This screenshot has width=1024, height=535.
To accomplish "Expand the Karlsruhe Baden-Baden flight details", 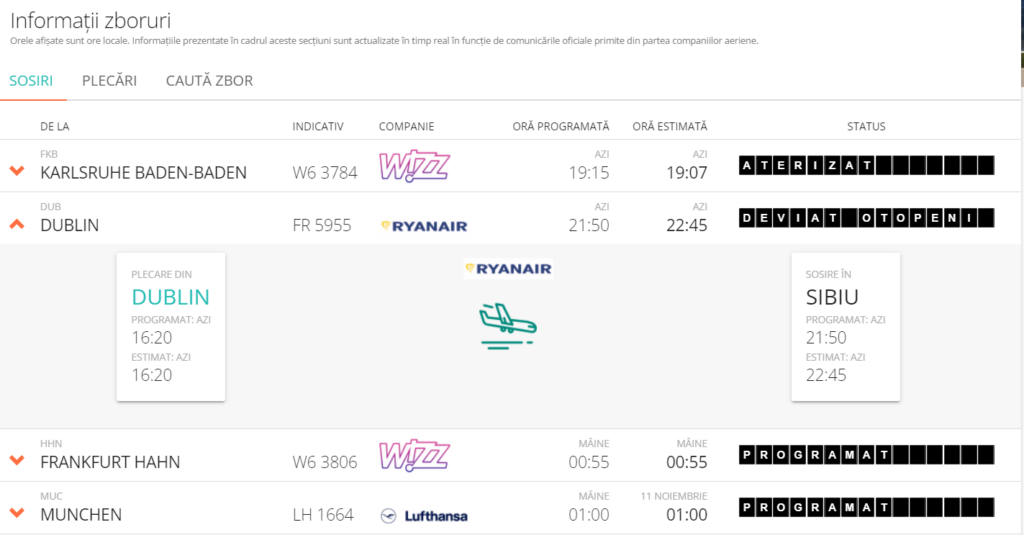I will tap(16, 171).
